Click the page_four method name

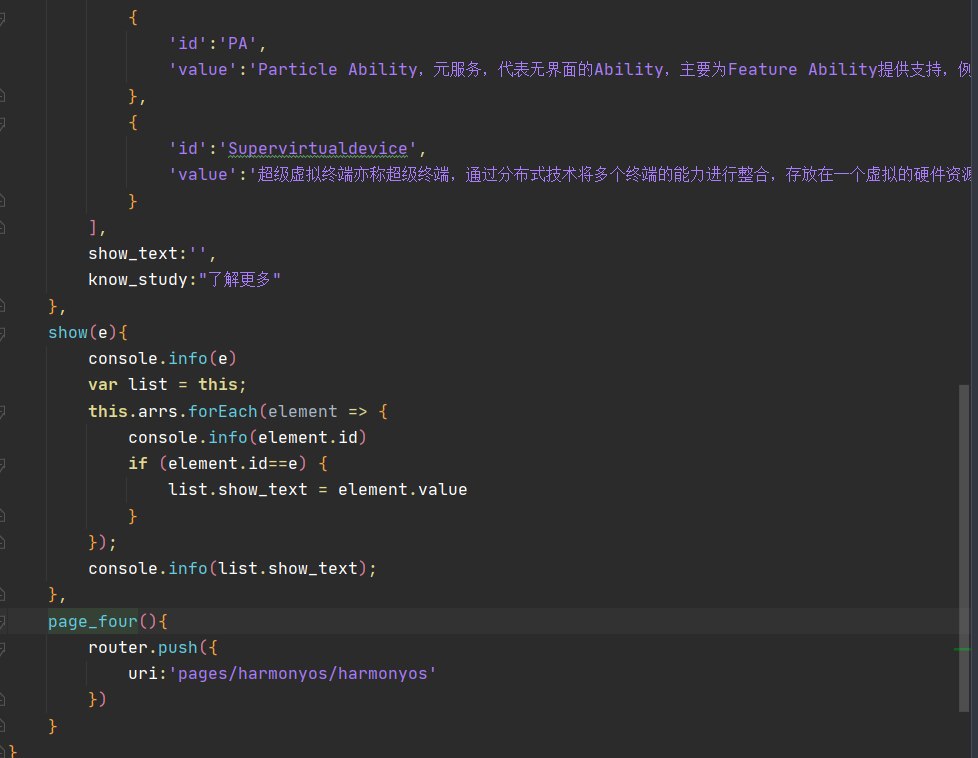click(93, 622)
